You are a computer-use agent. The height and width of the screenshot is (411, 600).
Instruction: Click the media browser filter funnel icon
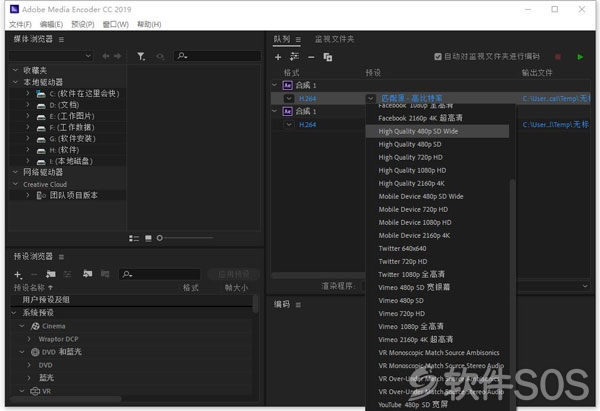coord(141,56)
